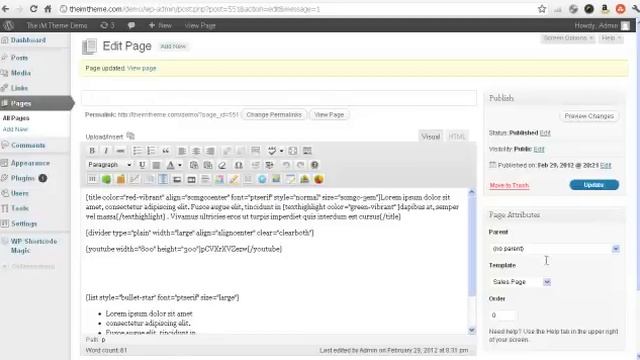Apply strikethrough formatting

click(x=120, y=151)
